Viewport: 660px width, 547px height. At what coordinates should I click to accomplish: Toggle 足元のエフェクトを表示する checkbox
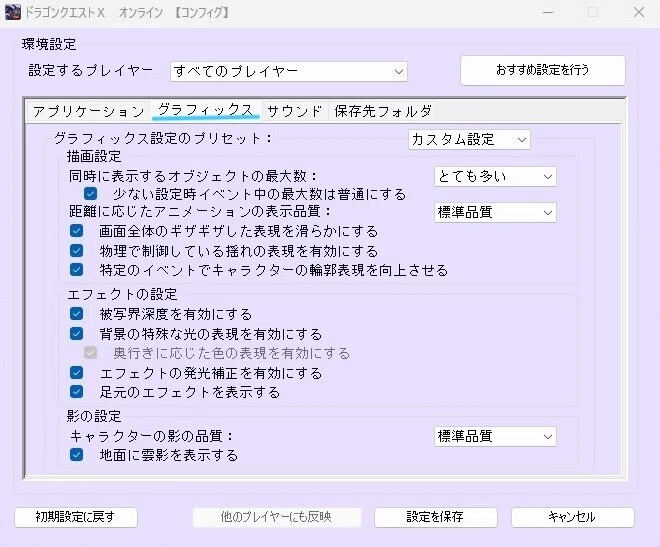tap(77, 392)
